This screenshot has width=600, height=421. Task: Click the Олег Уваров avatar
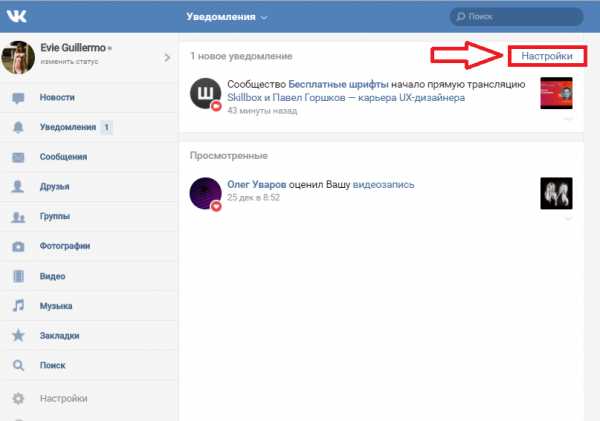205,193
